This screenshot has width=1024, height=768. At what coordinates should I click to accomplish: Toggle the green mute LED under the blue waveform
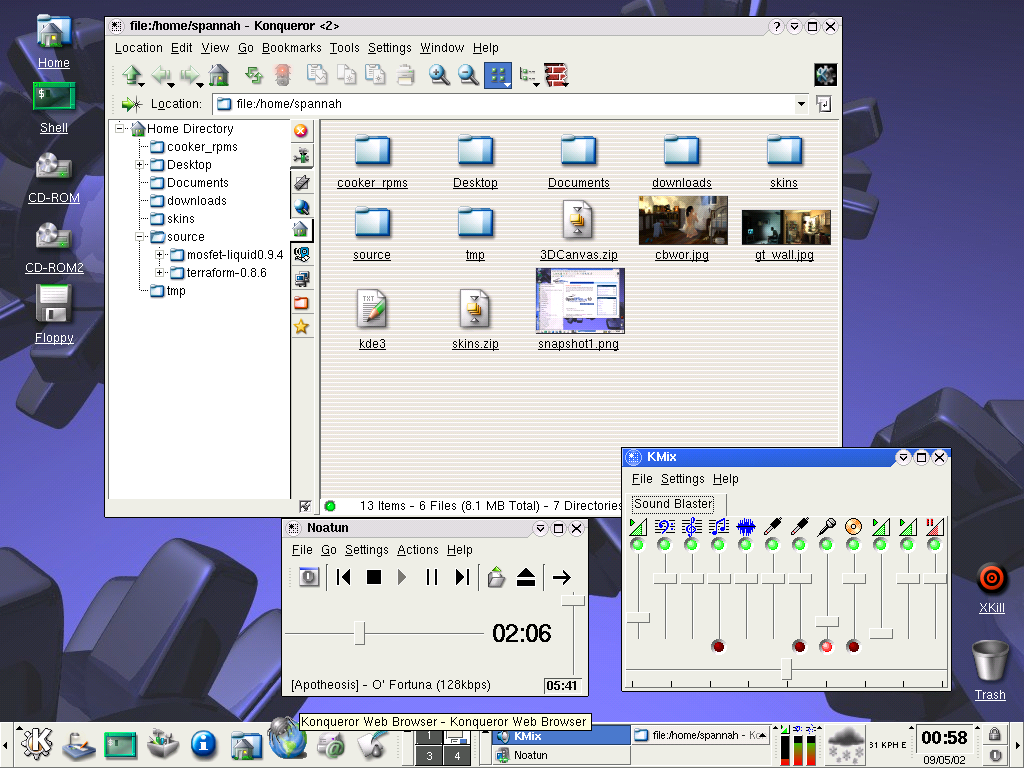point(745,544)
